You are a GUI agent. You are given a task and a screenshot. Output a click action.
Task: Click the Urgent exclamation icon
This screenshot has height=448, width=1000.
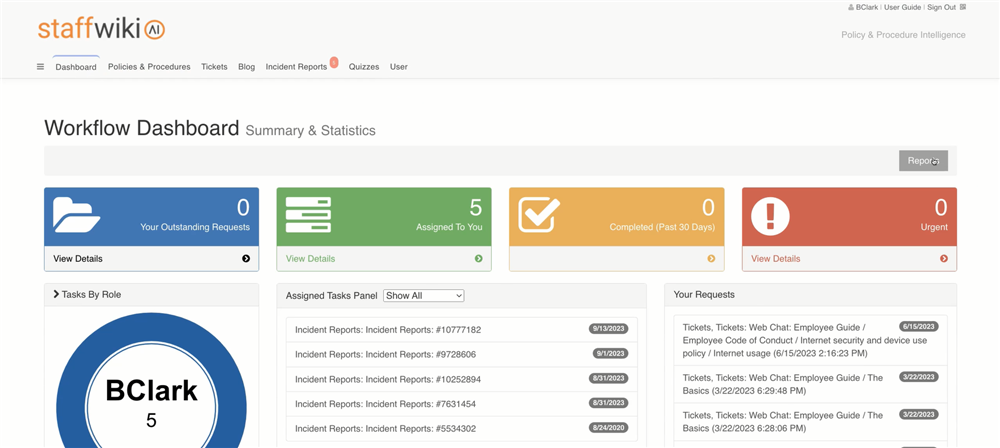[x=770, y=215]
